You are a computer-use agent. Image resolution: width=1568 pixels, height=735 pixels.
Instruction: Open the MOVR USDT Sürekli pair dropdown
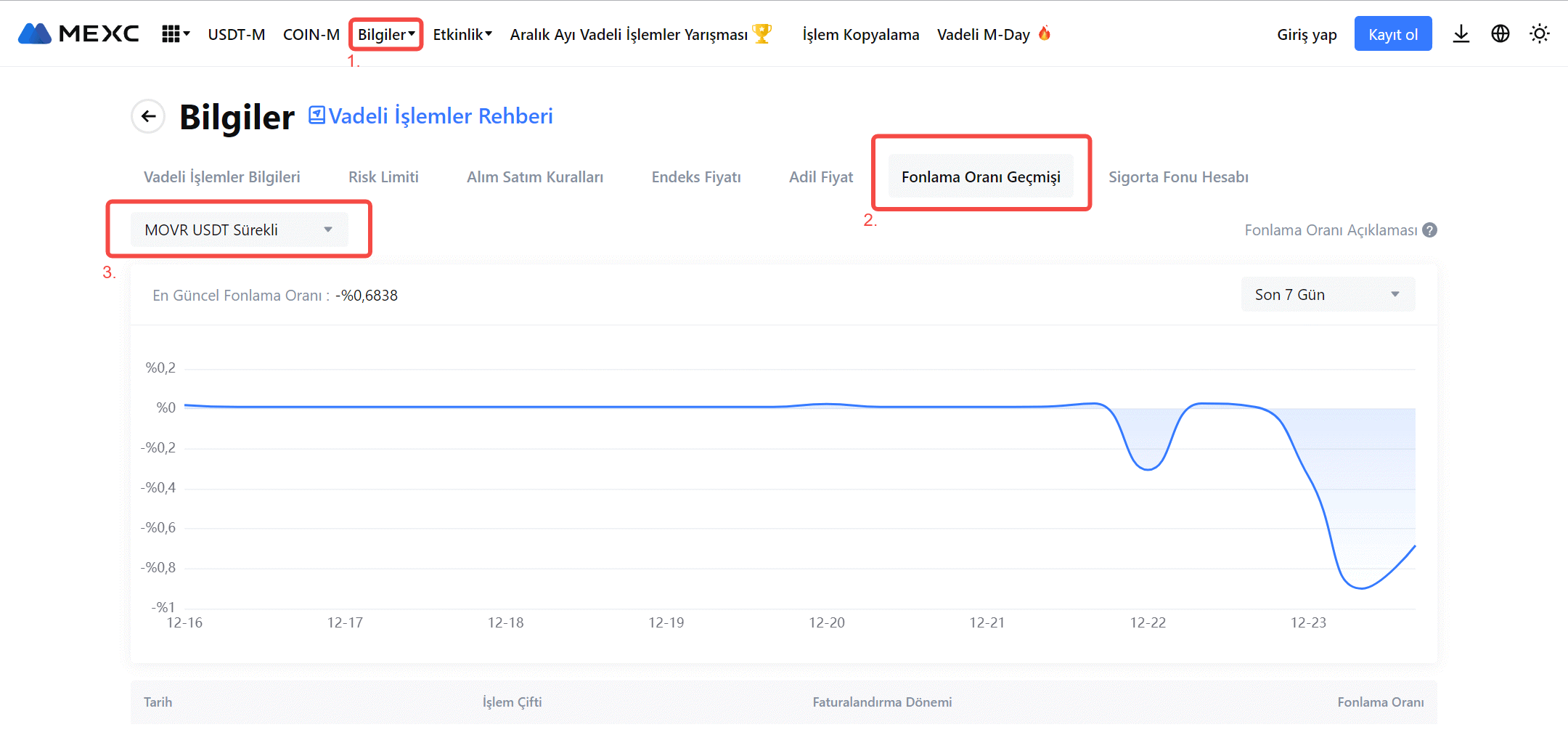(239, 230)
